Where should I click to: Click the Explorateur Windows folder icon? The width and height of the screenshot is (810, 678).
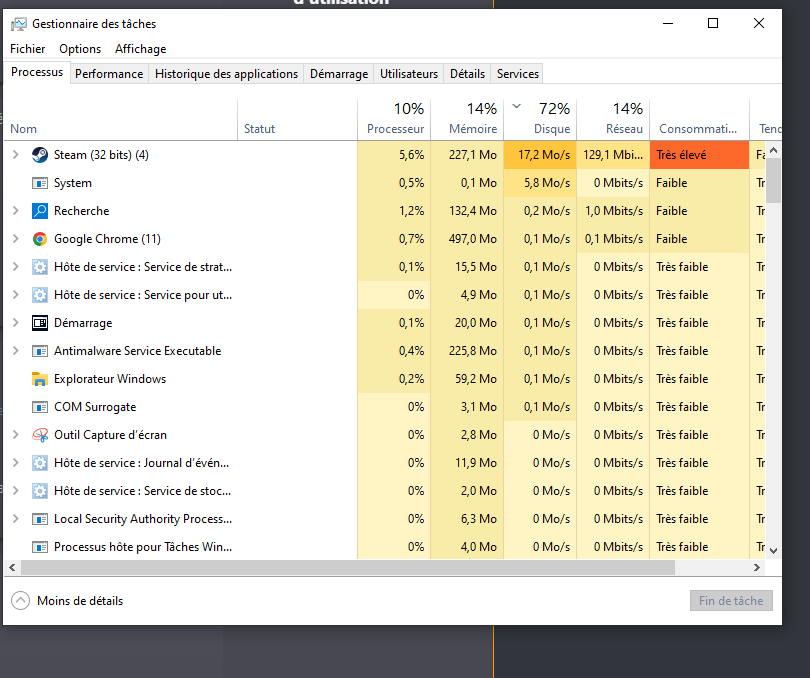[x=40, y=379]
